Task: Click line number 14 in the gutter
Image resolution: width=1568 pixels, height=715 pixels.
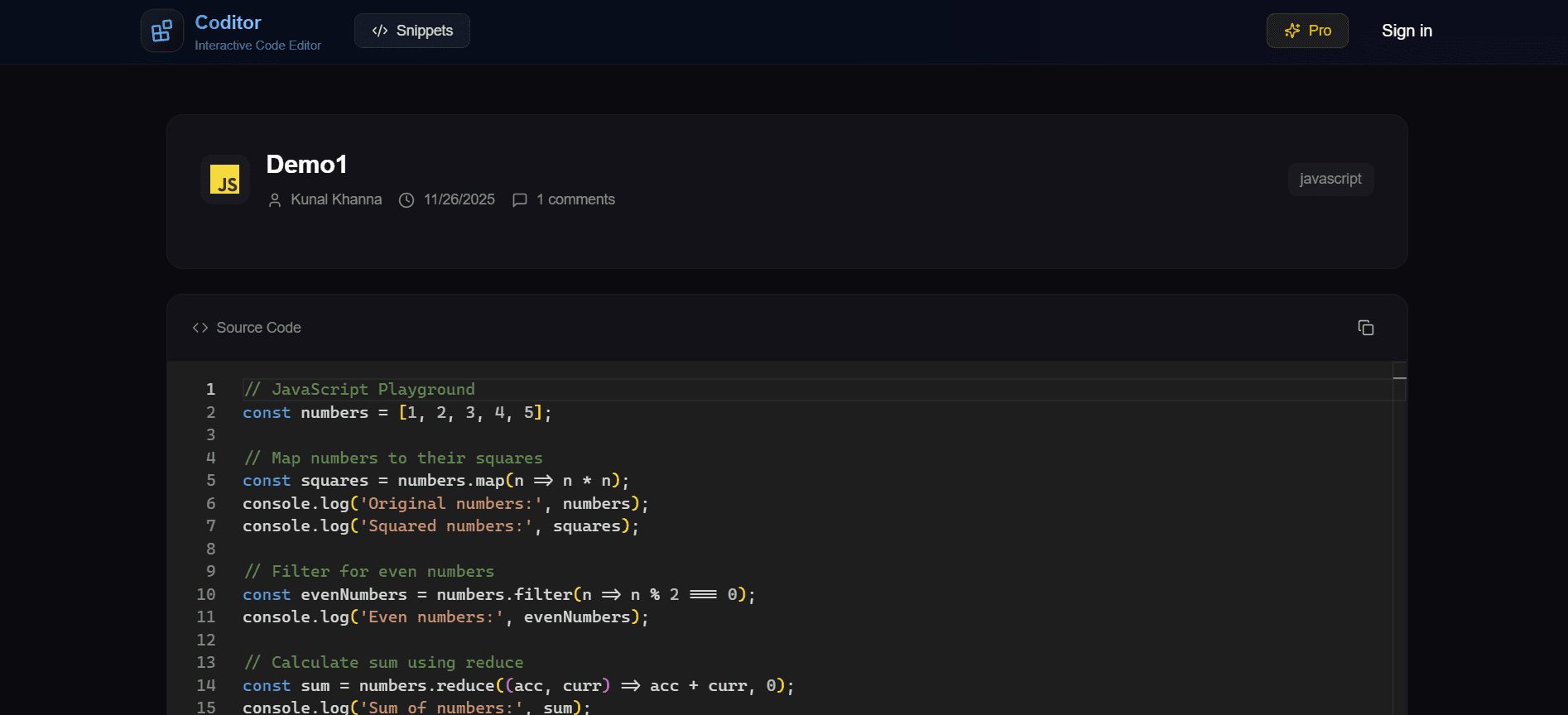Action: (205, 685)
